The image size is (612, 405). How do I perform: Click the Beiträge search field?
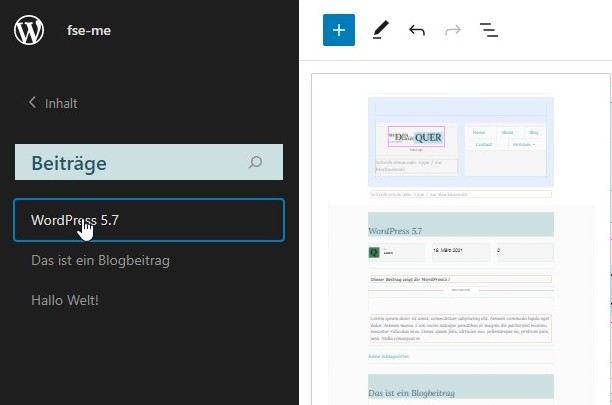coord(149,162)
